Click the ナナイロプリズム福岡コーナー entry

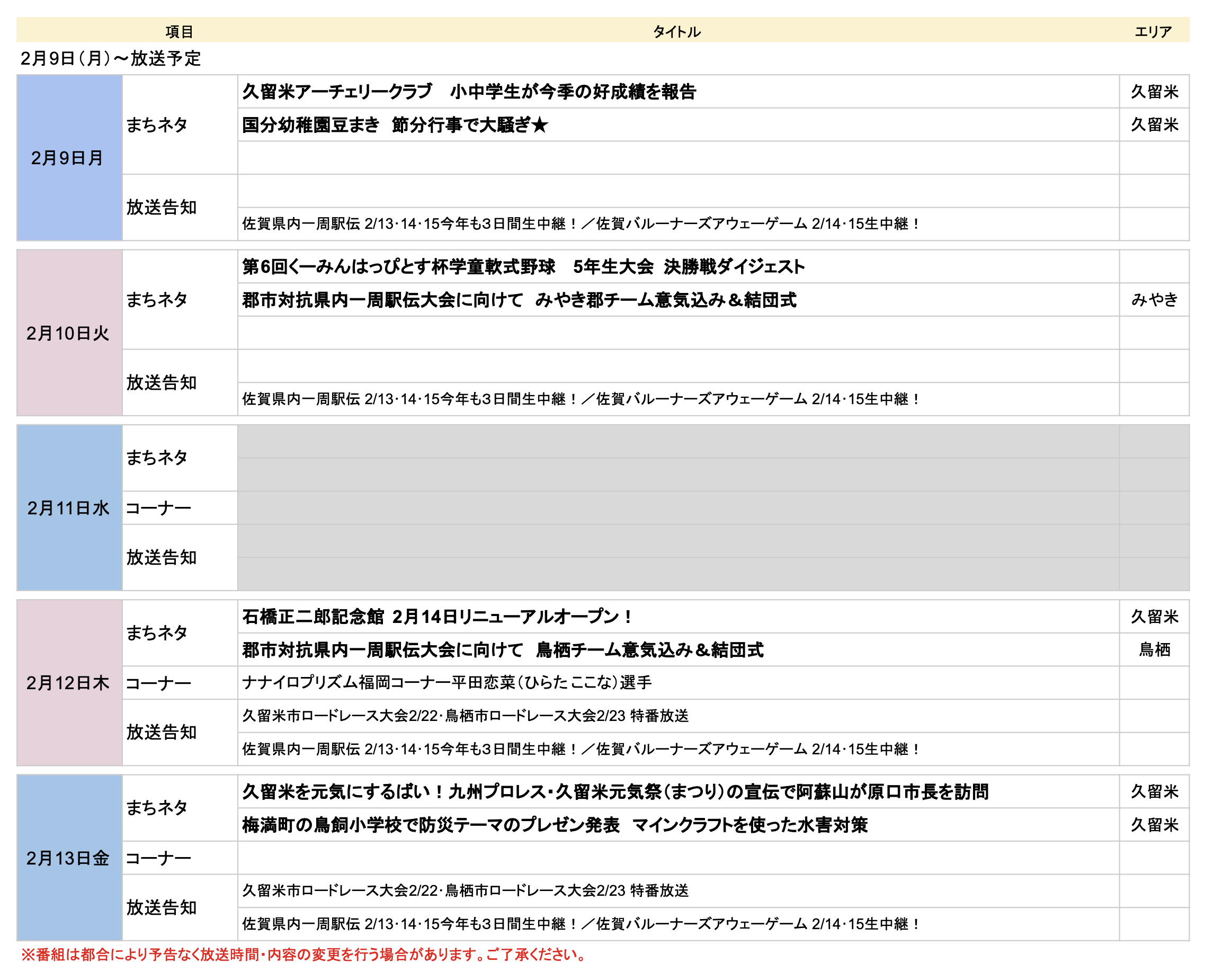[447, 683]
